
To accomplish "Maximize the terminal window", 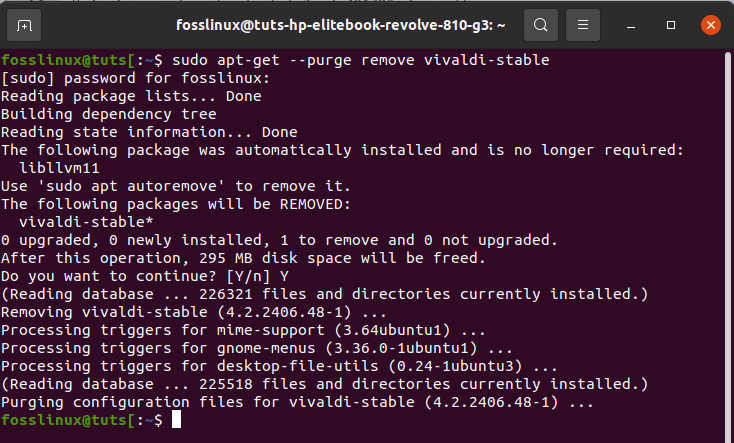I will coord(670,23).
